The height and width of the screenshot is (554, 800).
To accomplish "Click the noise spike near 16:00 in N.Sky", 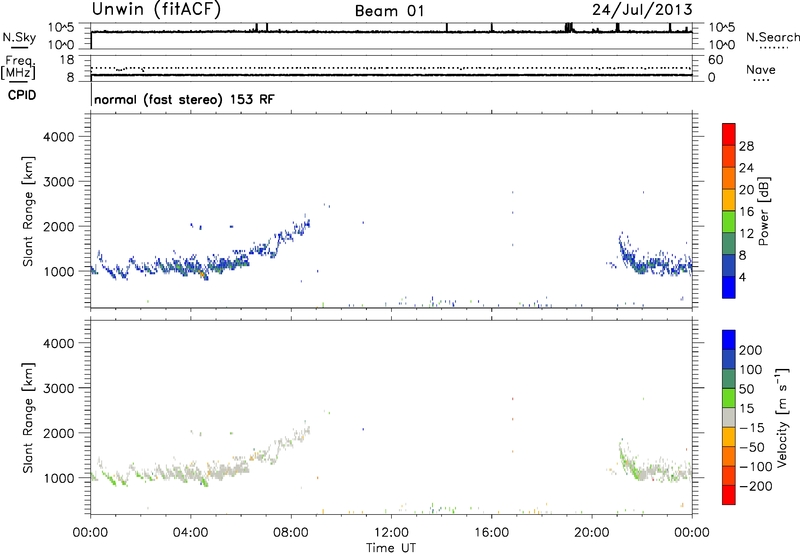I will coord(491,28).
